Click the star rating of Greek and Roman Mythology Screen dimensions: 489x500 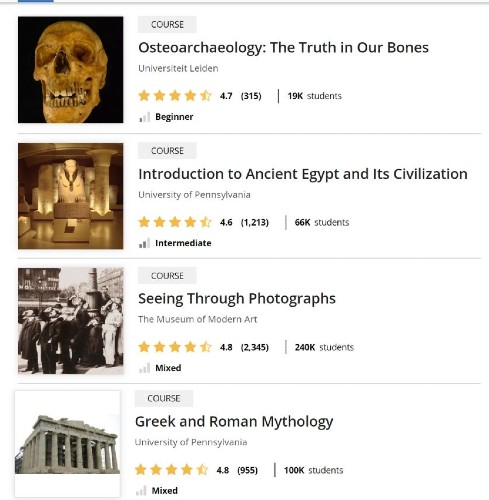coord(171,470)
